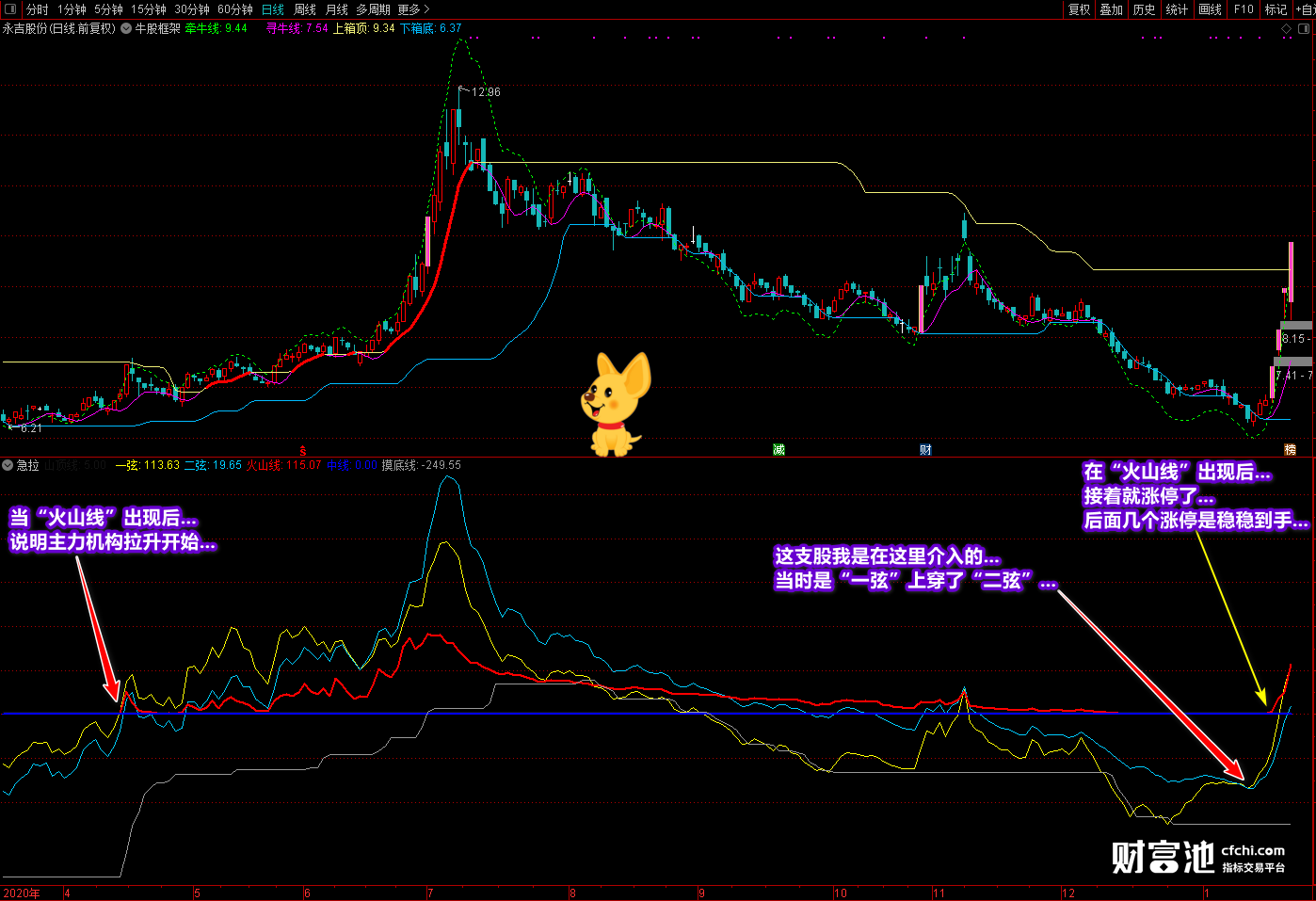Open F10 company info

[1244, 9]
